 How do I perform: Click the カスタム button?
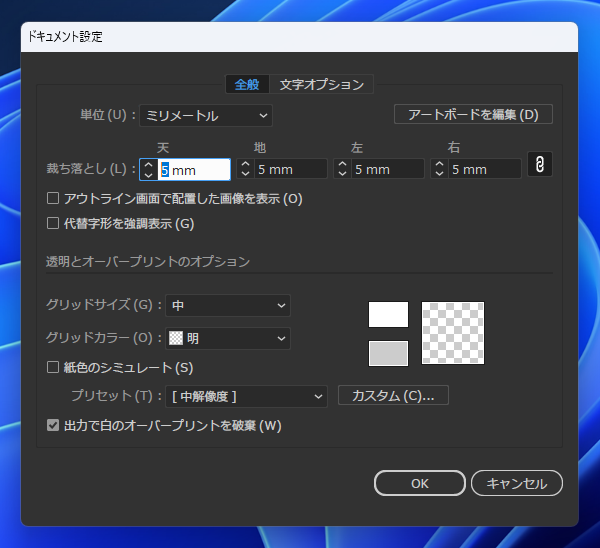point(393,395)
